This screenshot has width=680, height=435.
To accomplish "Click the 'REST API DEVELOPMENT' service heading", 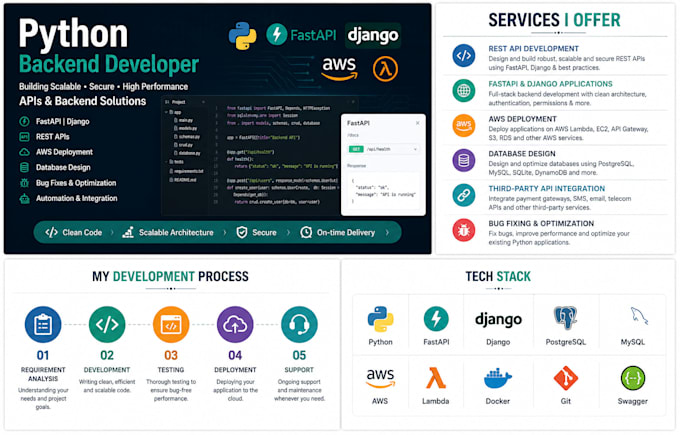I will (533, 49).
